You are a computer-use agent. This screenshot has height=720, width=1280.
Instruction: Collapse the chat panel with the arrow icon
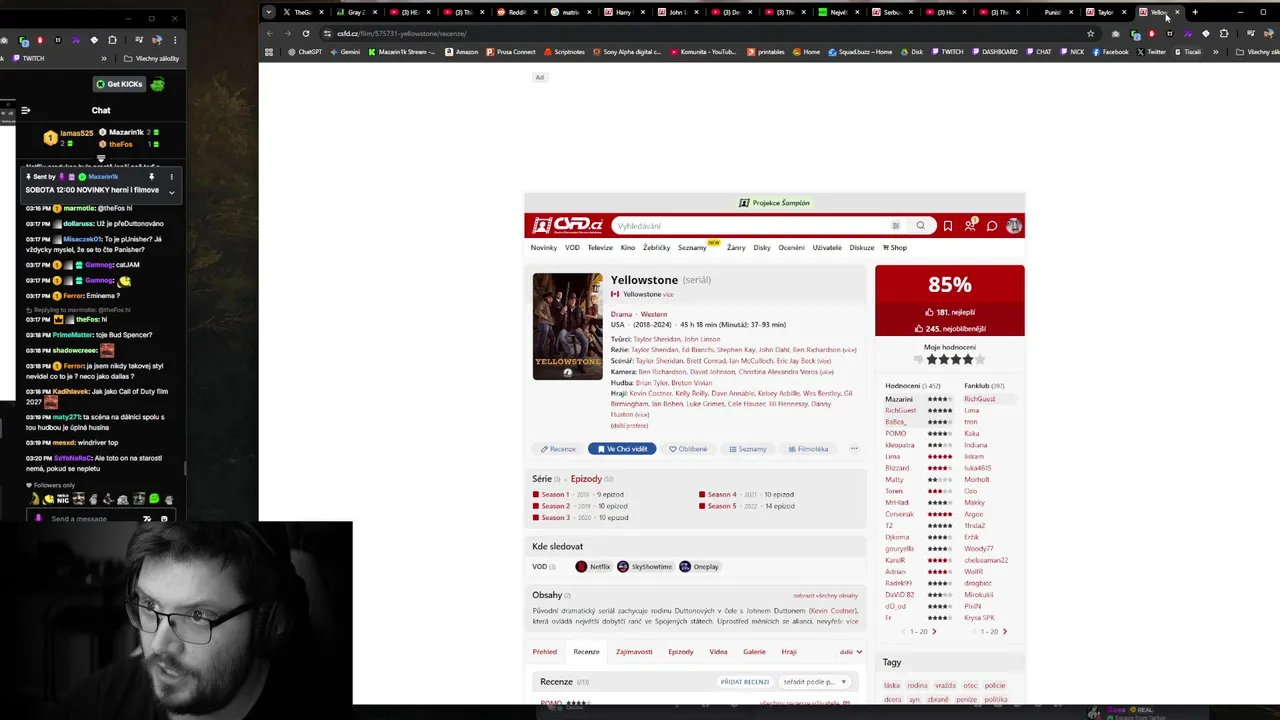pyautogui.click(x=25, y=111)
